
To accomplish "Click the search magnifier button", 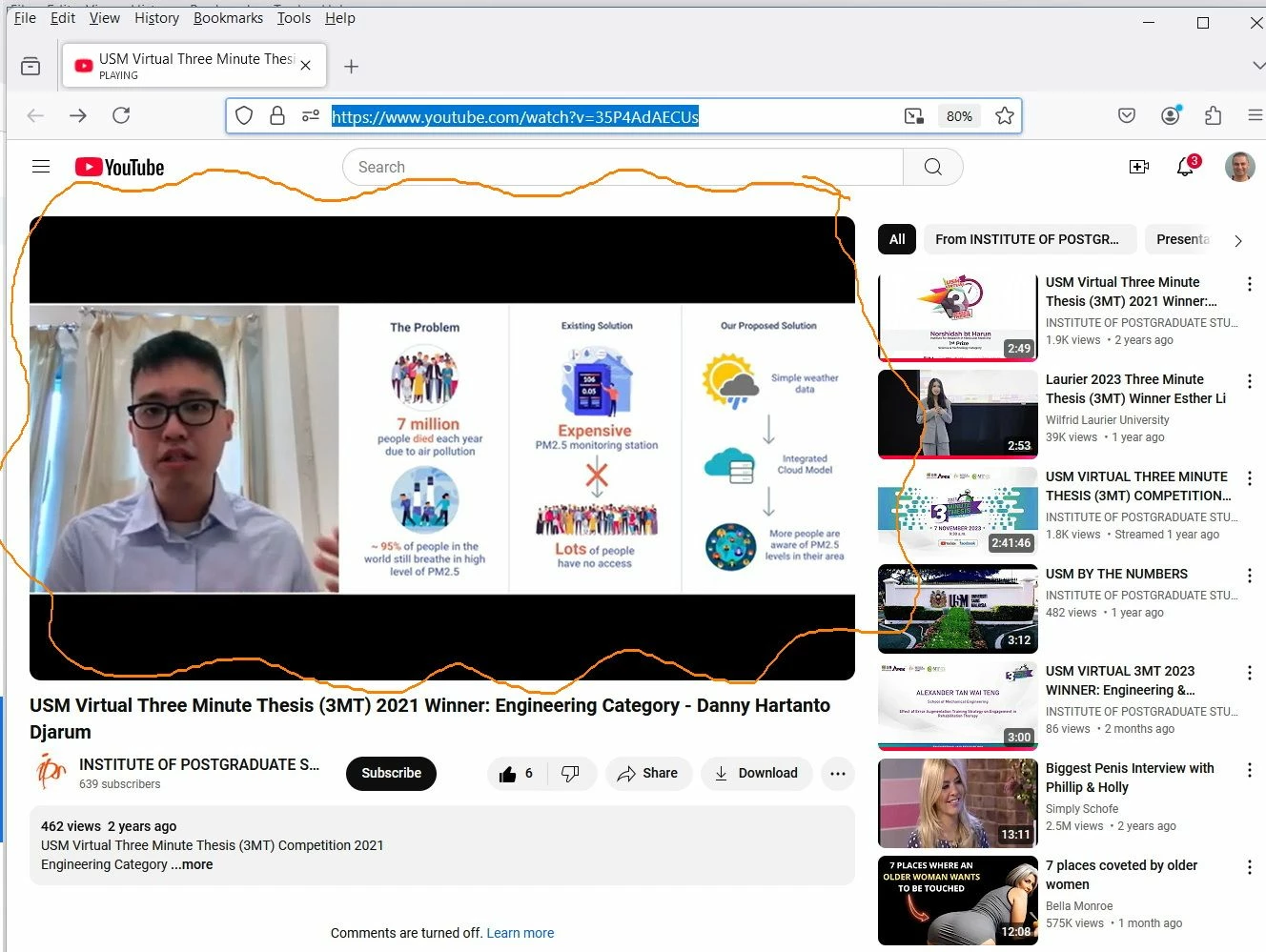I will [x=933, y=167].
